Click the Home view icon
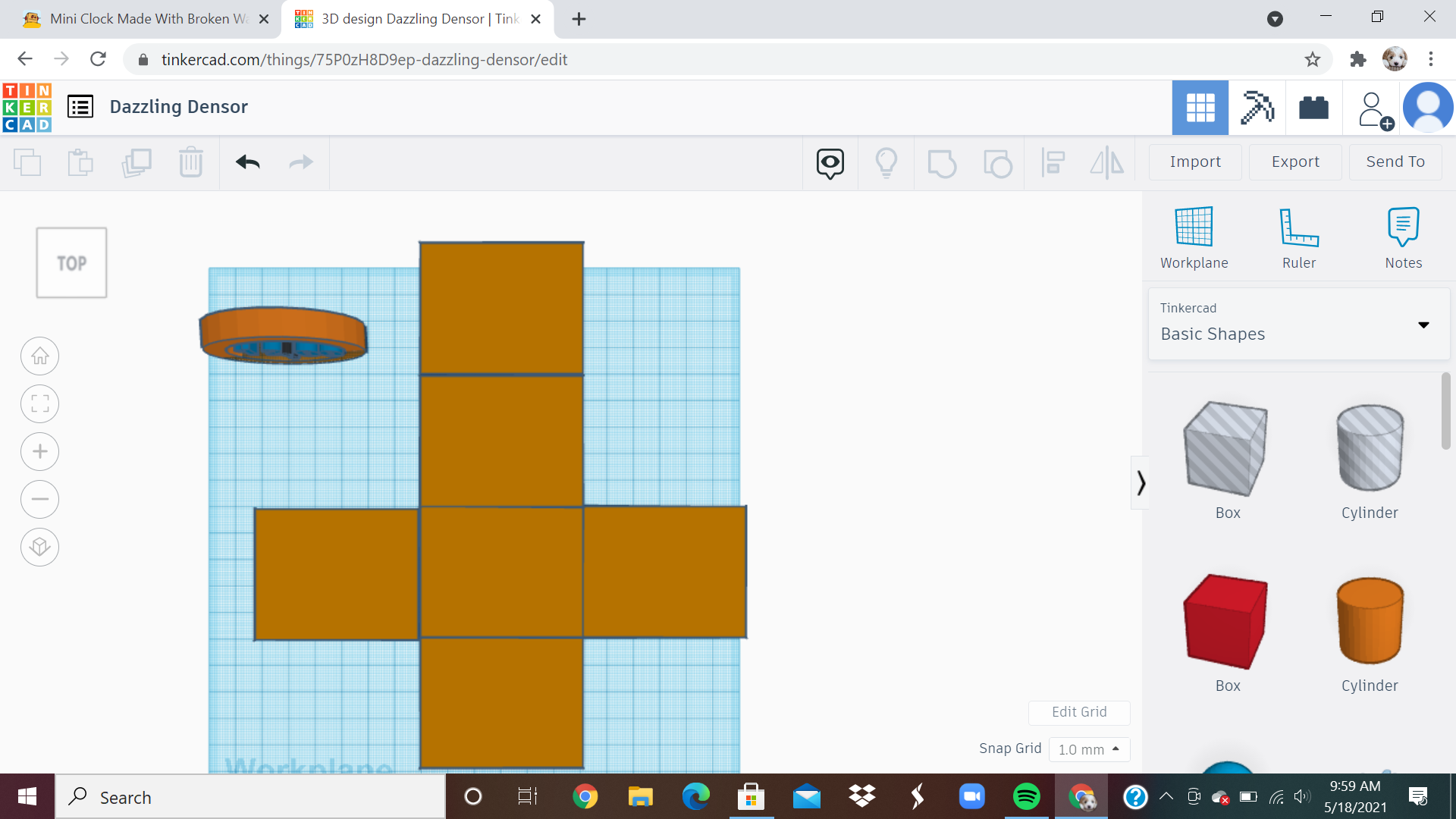The height and width of the screenshot is (819, 1456). click(39, 356)
